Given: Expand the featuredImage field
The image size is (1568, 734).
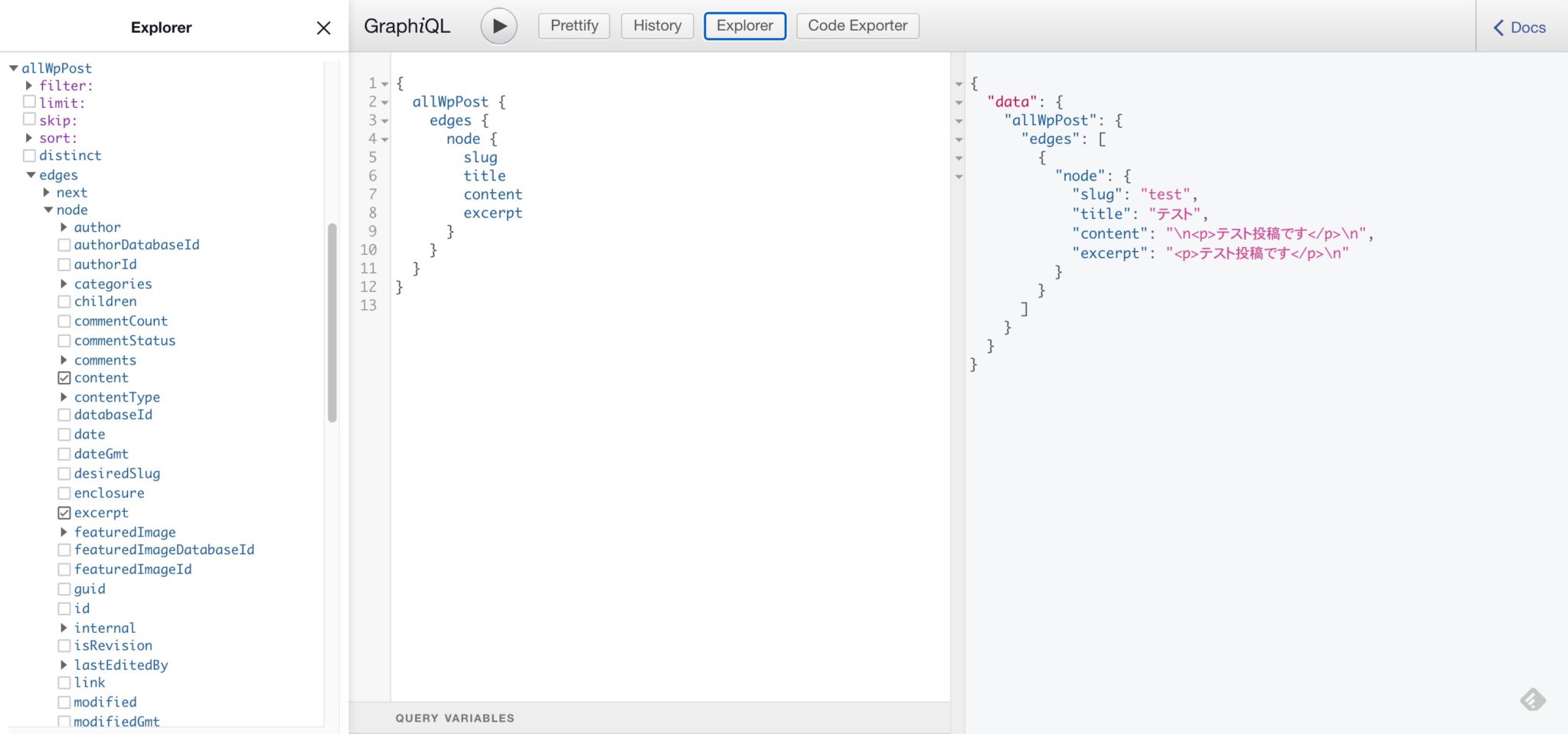Looking at the screenshot, I should click(64, 532).
